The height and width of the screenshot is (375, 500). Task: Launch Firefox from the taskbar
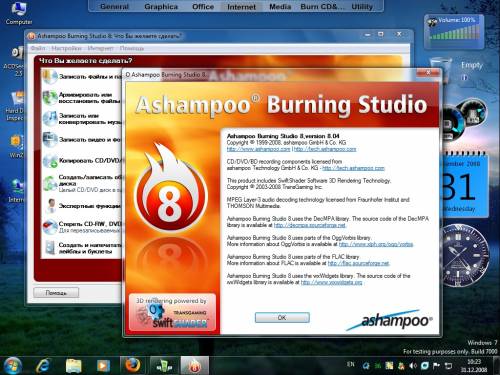pyautogui.click(x=133, y=365)
